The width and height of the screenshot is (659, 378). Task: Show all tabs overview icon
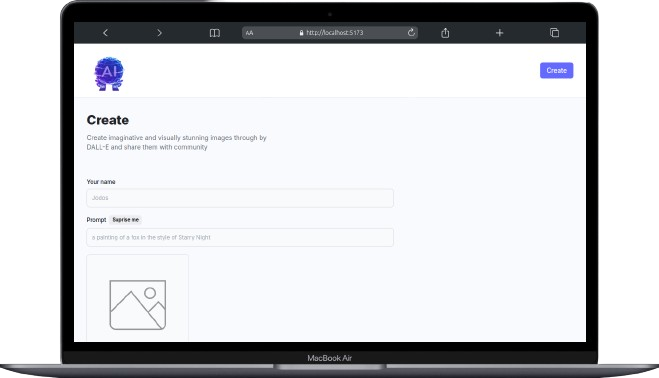click(554, 33)
